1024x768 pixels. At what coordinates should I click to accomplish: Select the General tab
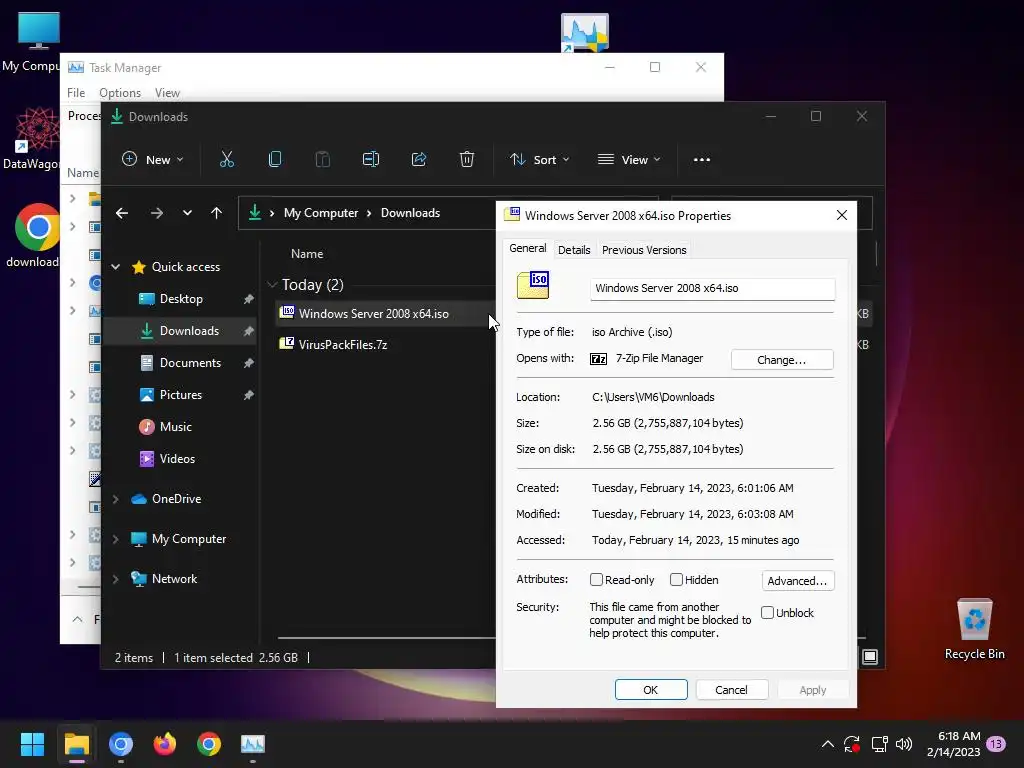tap(528, 249)
